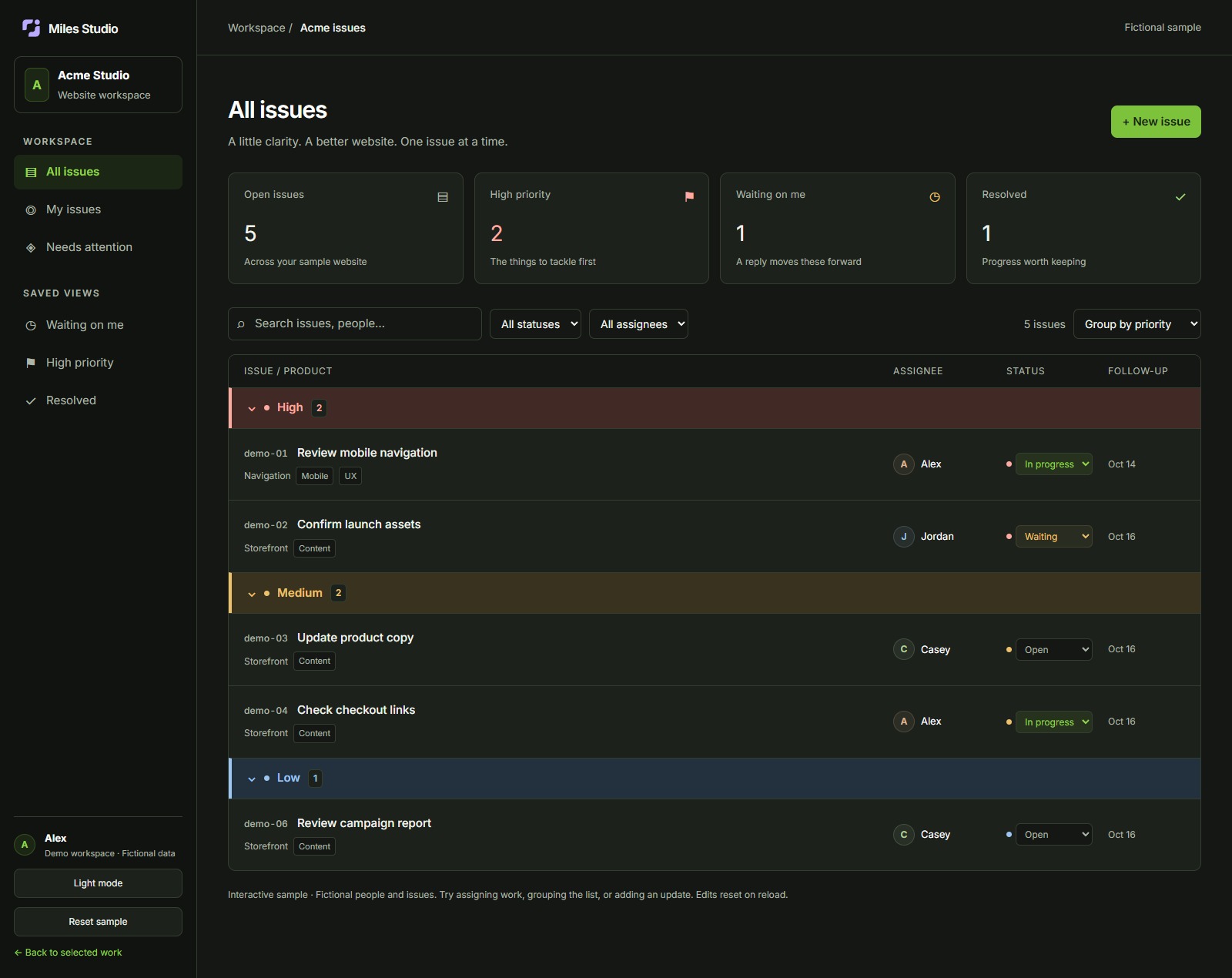Change status for Review campaign report
The image size is (1232, 978).
[1053, 835]
